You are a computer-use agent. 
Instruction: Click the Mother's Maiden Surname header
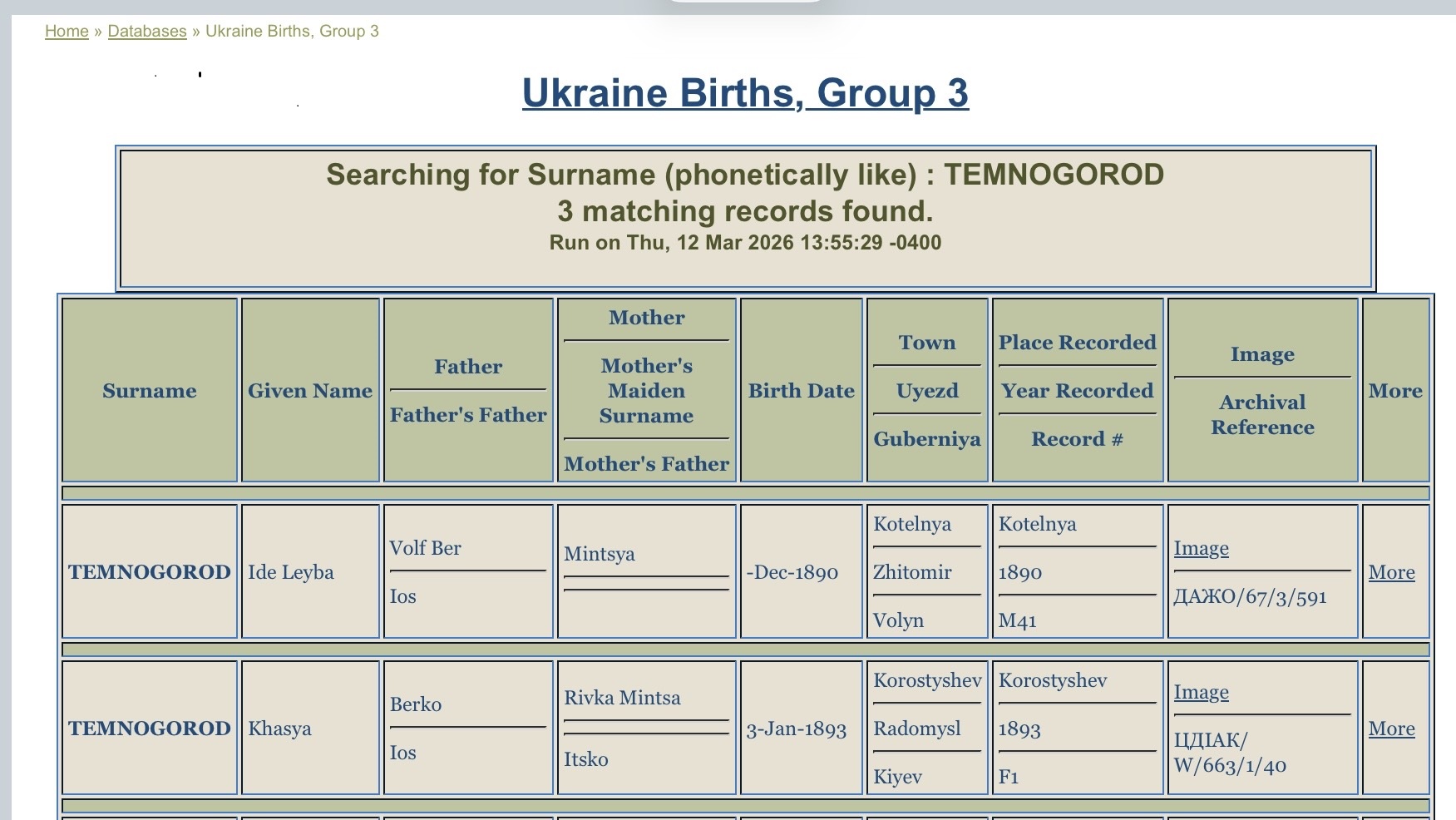pos(646,391)
